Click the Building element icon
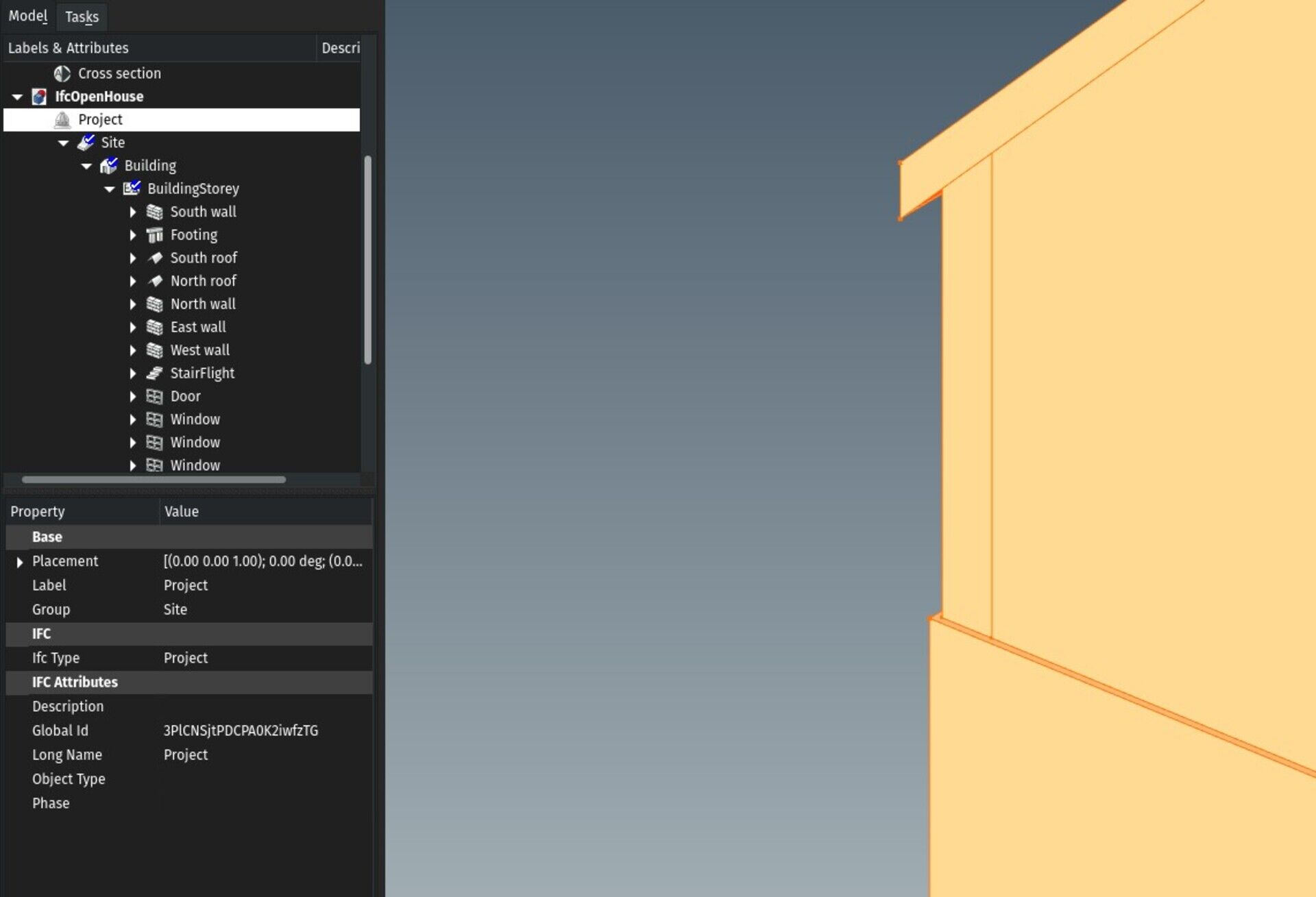This screenshot has width=1316, height=897. [107, 165]
